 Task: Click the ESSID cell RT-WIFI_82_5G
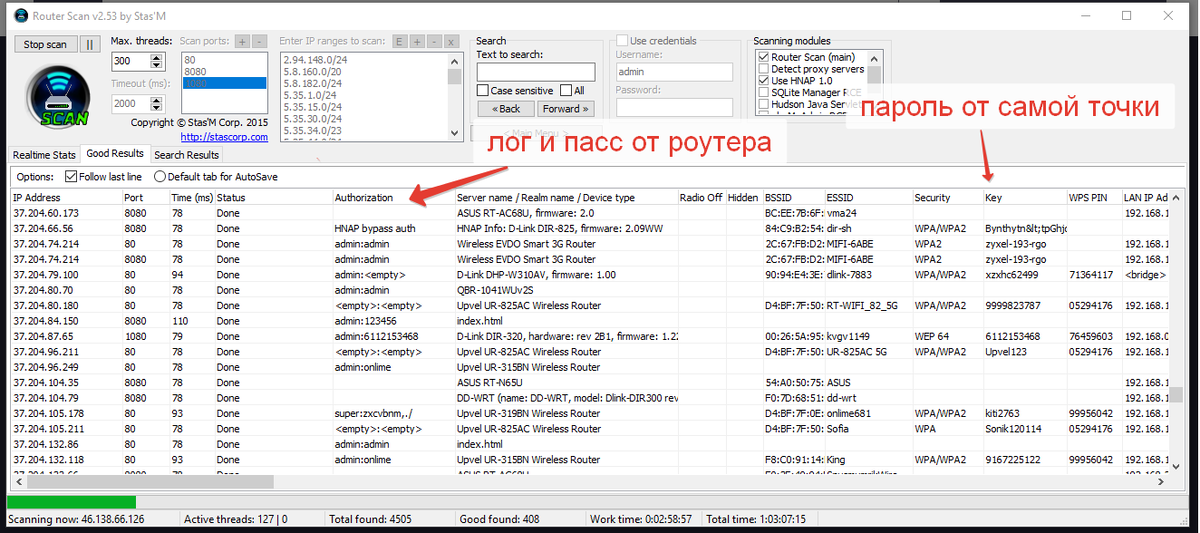[x=866, y=306]
